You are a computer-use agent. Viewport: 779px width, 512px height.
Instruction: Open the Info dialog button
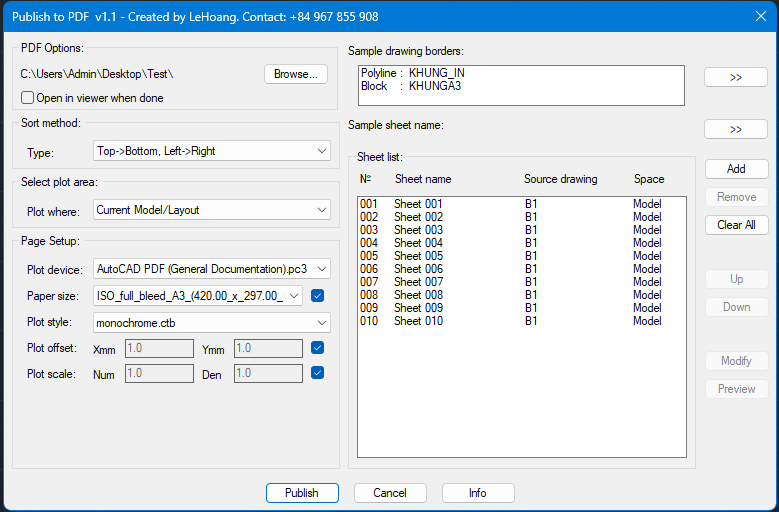[478, 493]
